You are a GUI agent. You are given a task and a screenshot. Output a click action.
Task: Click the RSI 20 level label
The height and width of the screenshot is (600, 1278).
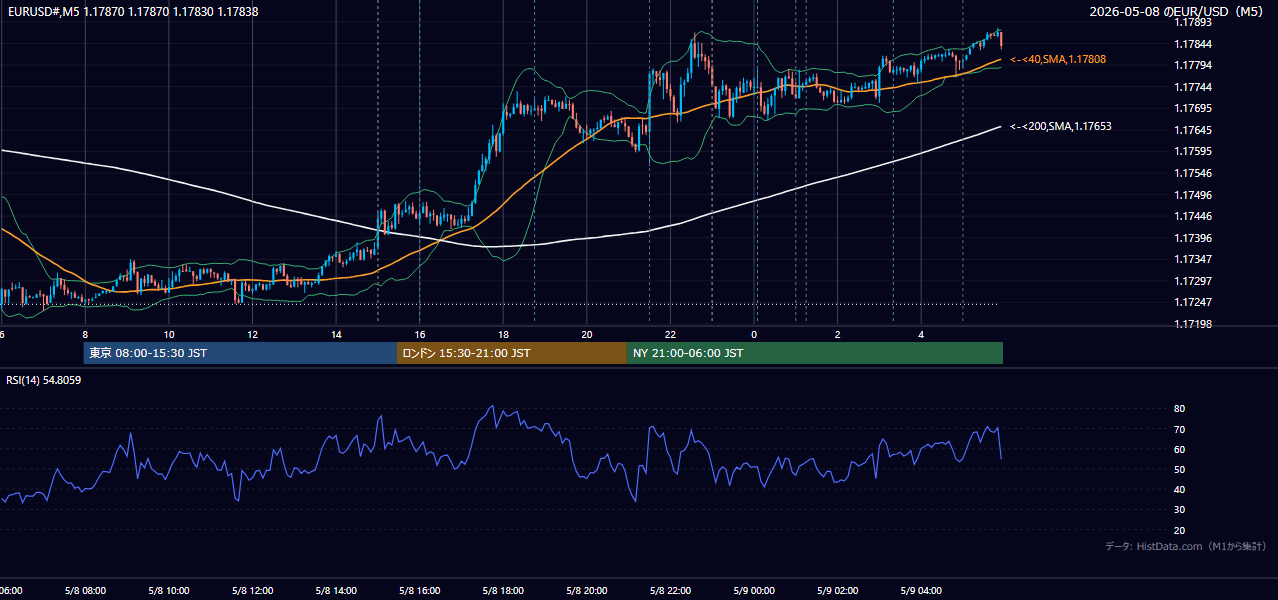pos(1179,530)
